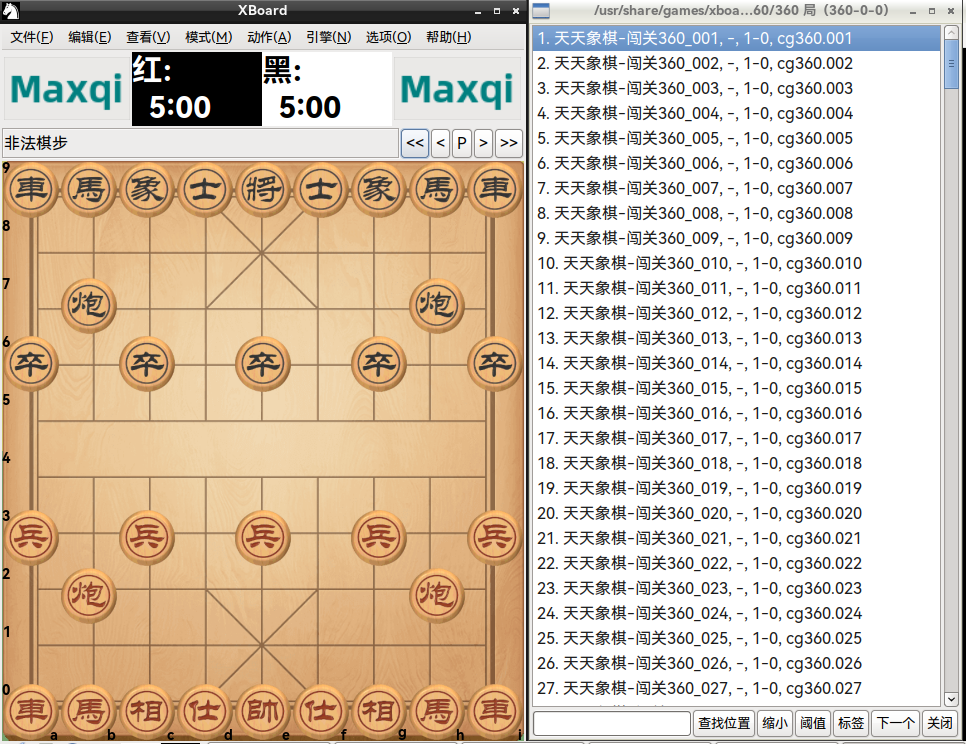Focus the game list search input field
The width and height of the screenshot is (966, 744).
[x=612, y=723]
